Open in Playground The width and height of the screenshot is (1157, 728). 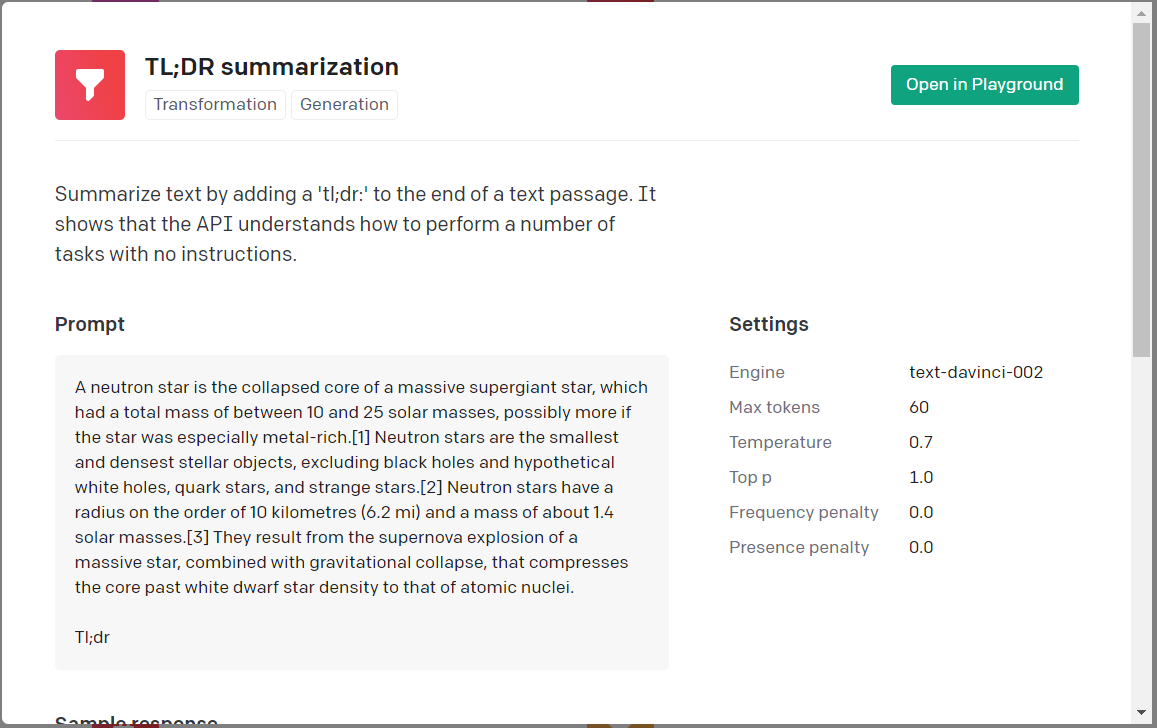pyautogui.click(x=984, y=84)
